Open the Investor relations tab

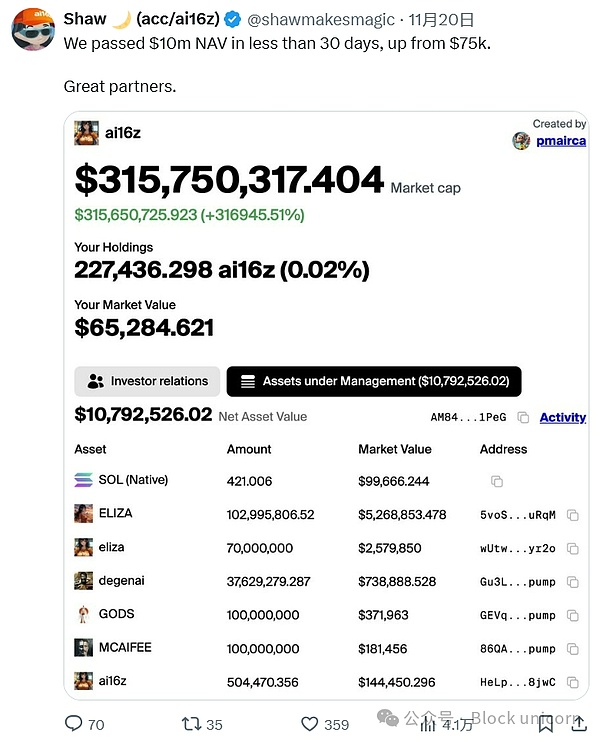coord(147,381)
